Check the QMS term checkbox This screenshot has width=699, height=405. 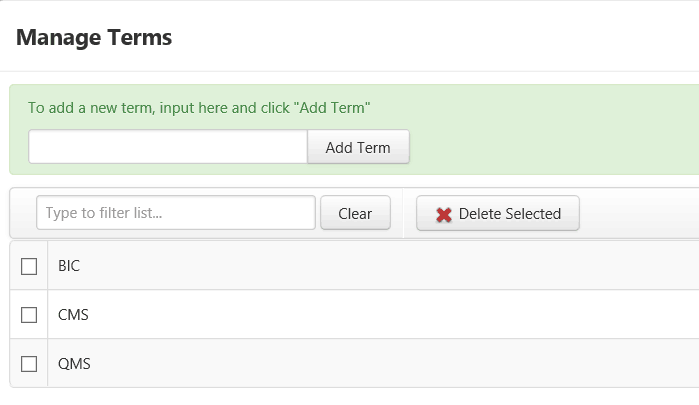(29, 364)
